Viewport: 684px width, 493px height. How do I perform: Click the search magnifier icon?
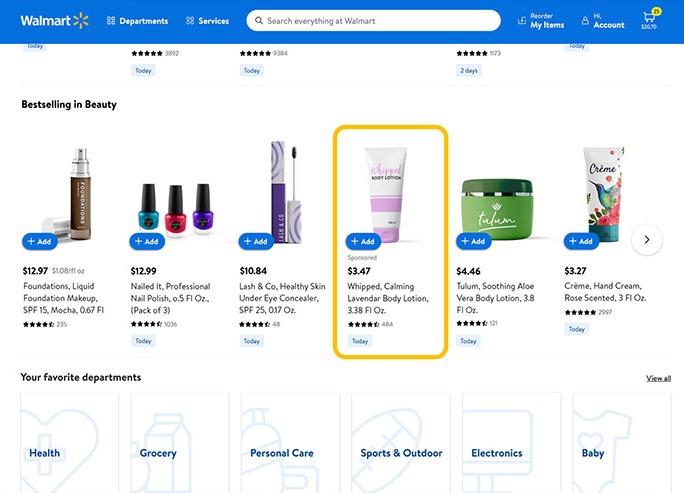click(x=259, y=21)
